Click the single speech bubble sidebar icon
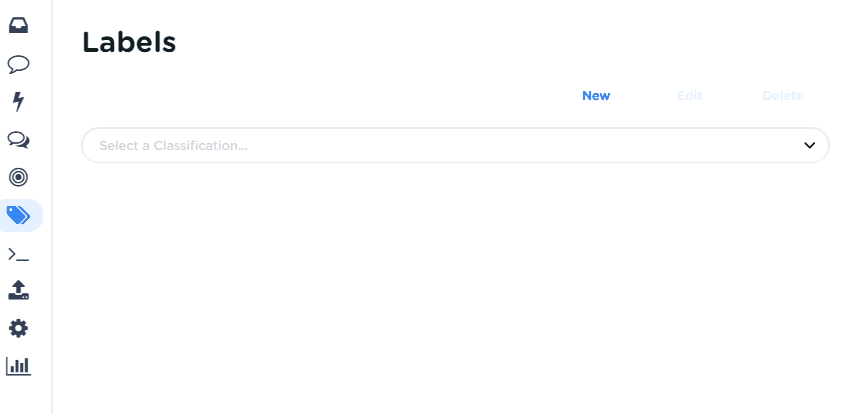 (x=18, y=64)
